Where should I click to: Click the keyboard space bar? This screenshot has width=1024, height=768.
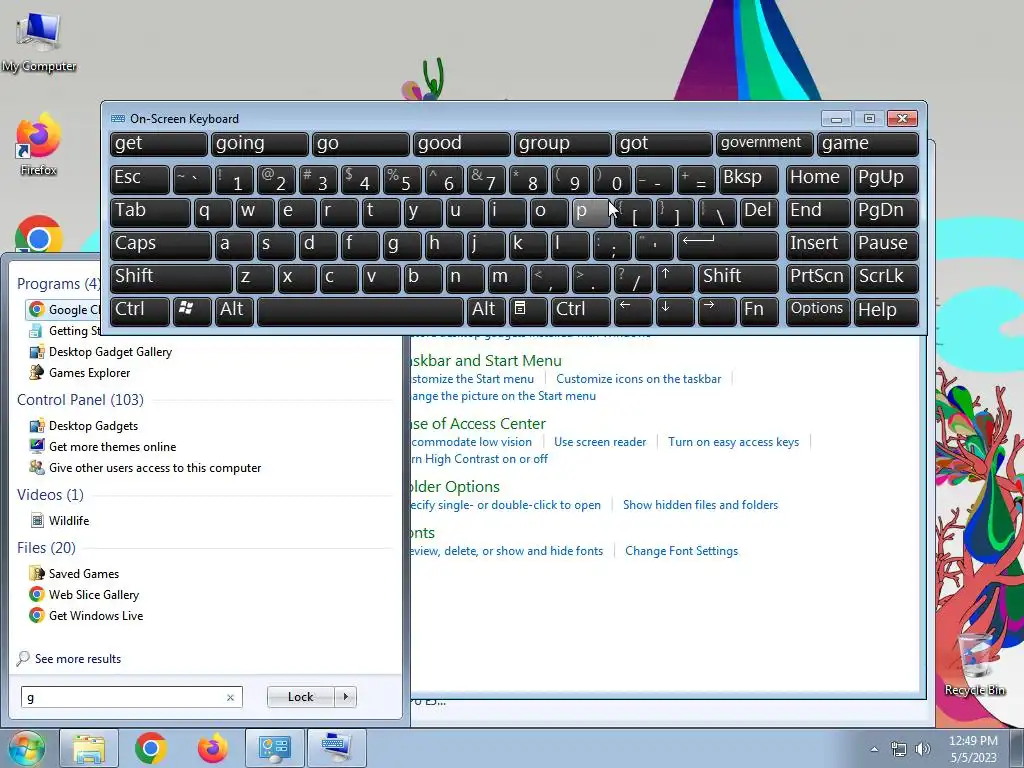(x=360, y=310)
